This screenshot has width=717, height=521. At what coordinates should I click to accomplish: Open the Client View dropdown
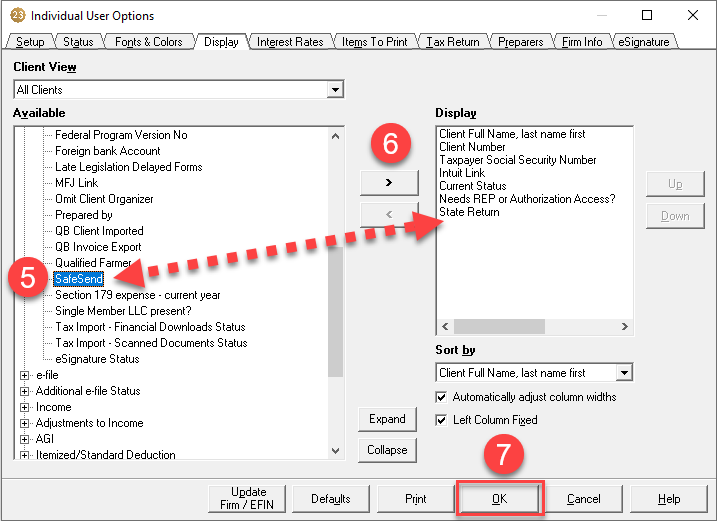pyautogui.click(x=335, y=90)
